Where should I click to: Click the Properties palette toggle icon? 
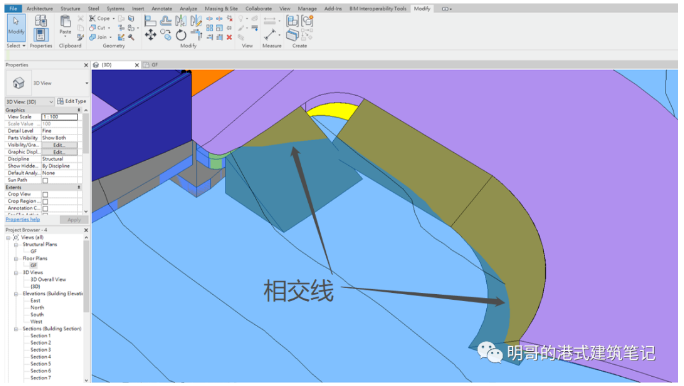coord(41,35)
